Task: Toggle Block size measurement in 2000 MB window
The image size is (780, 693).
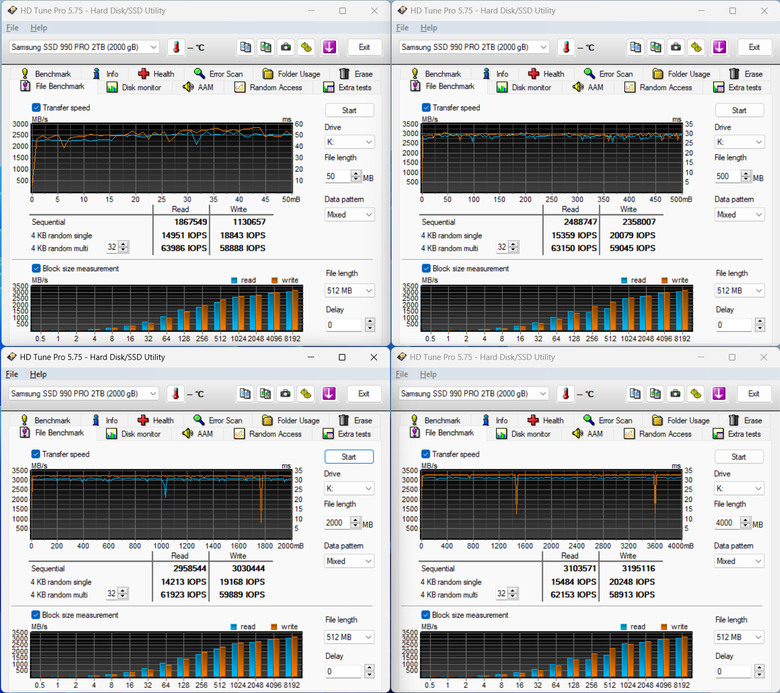Action: click(x=35, y=615)
